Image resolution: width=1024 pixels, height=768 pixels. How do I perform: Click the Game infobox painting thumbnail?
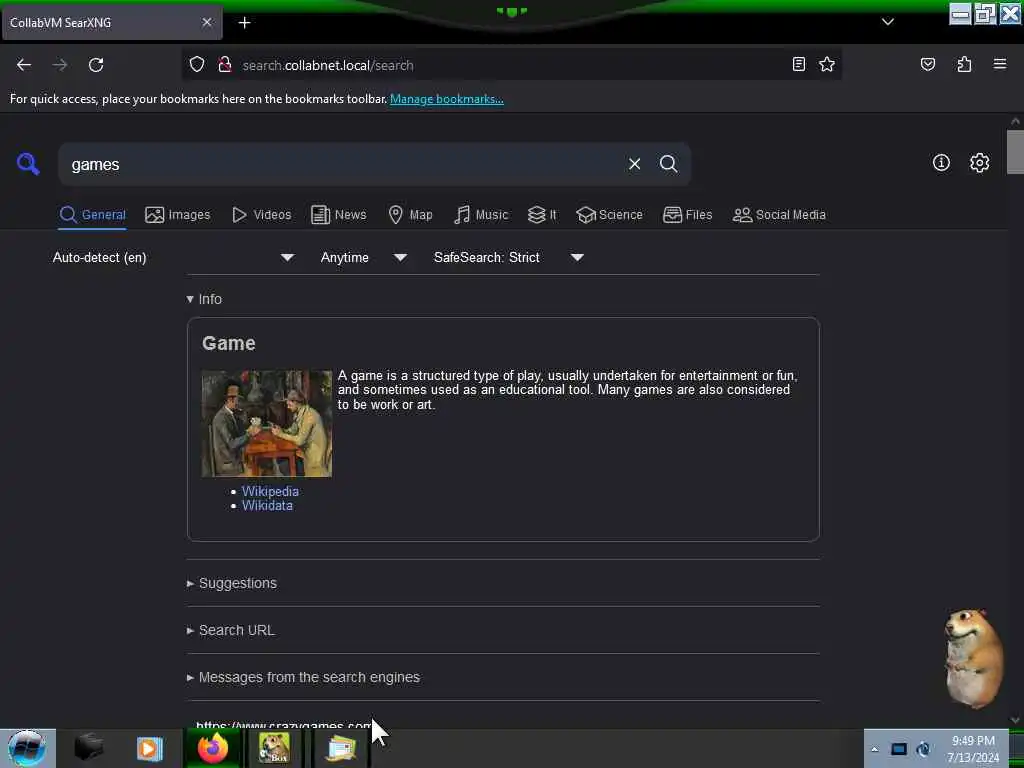[x=266, y=423]
